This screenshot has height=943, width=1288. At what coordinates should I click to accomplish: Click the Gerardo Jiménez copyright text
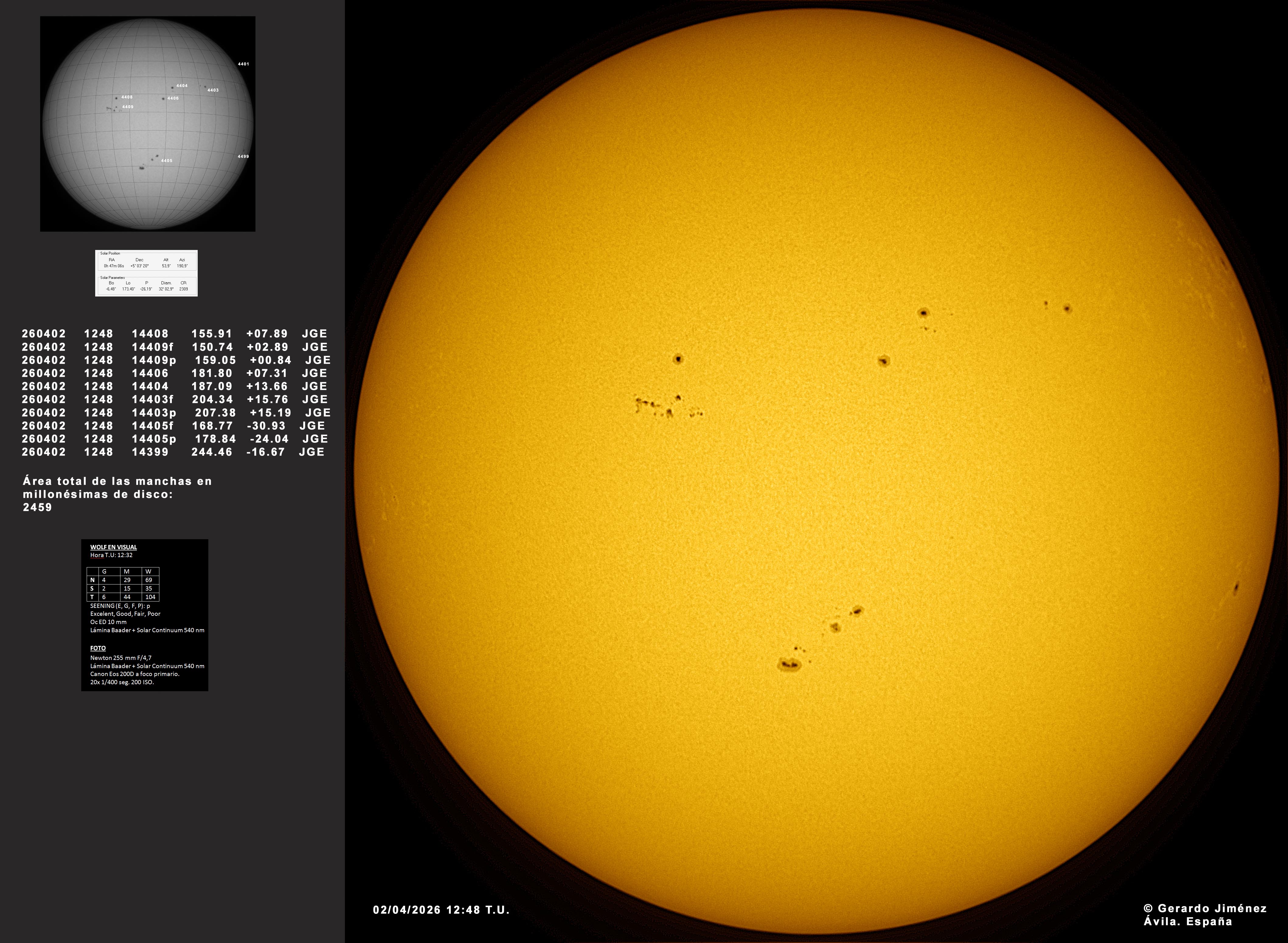tap(1205, 908)
